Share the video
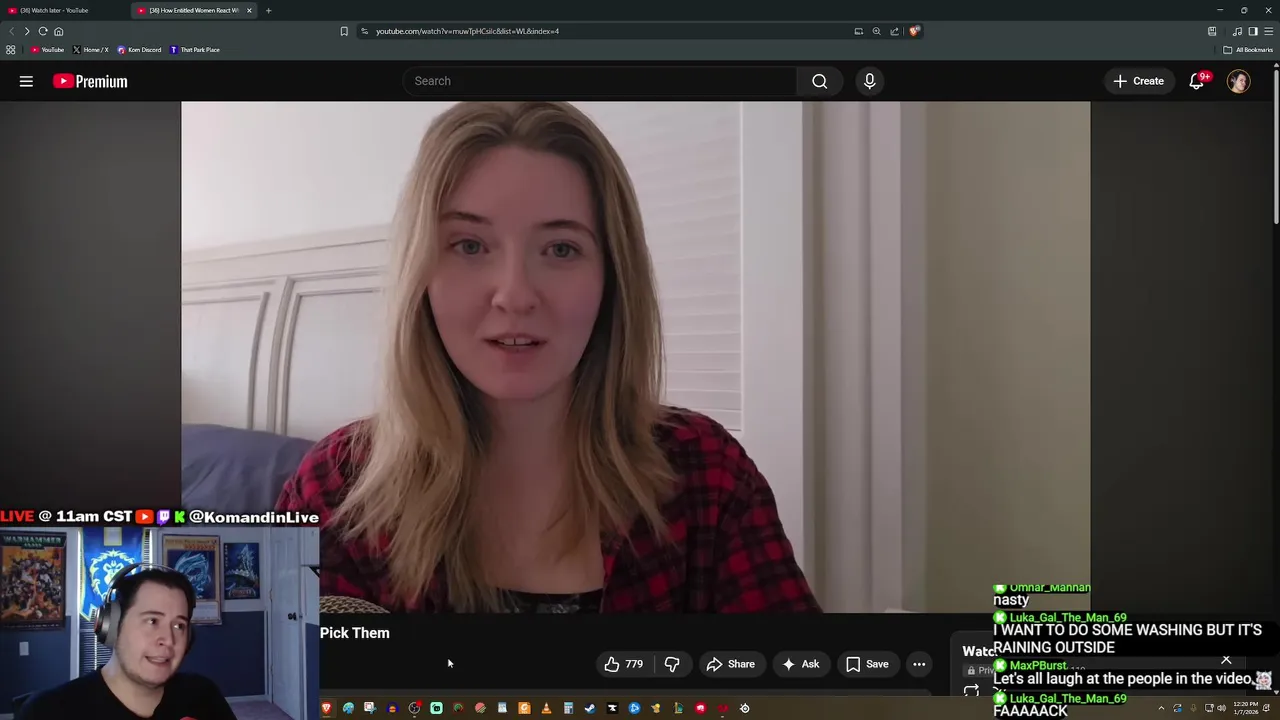 (730, 664)
